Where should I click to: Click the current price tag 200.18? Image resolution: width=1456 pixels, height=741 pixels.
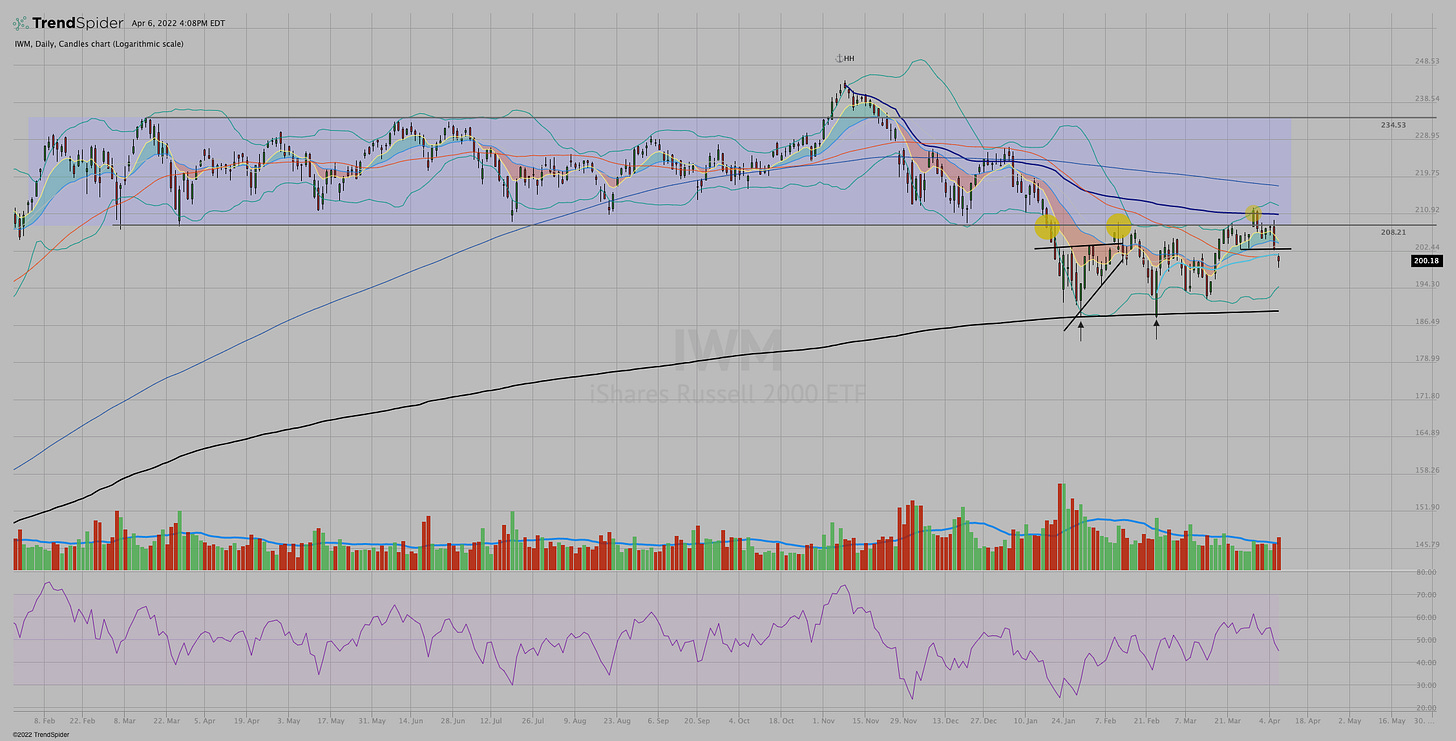1427,261
